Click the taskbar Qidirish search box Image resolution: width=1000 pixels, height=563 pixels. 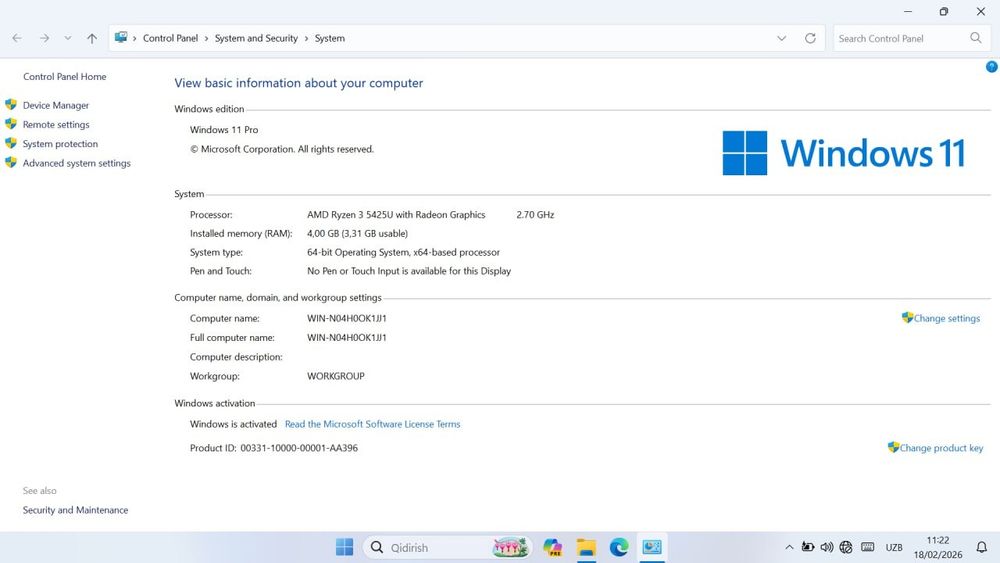(x=448, y=547)
